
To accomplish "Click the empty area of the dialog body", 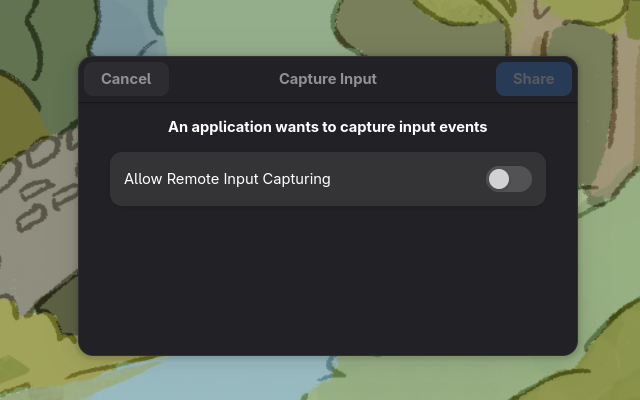I will (327, 280).
